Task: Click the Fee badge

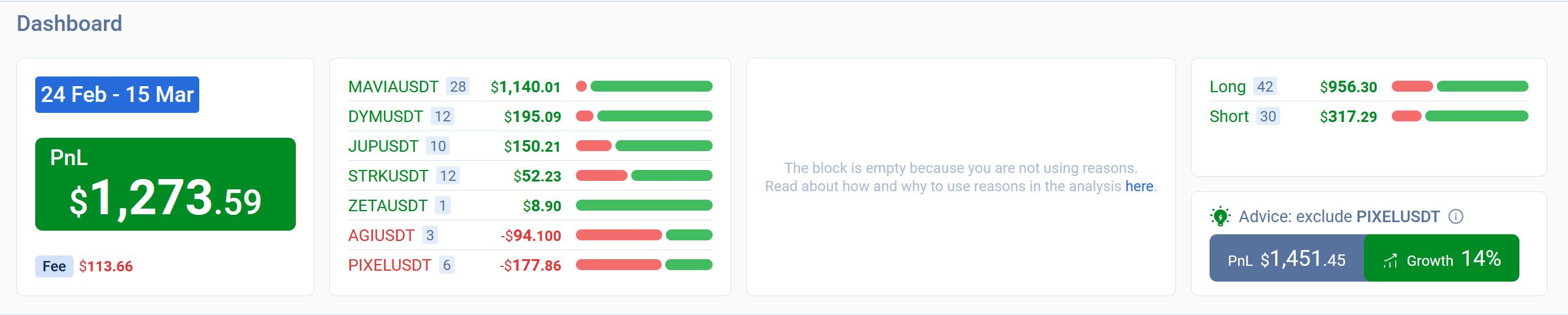Action: [x=54, y=266]
